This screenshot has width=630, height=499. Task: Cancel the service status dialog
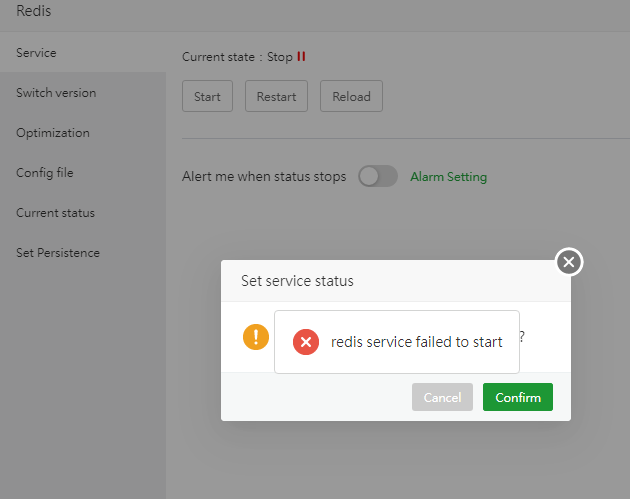[442, 397]
